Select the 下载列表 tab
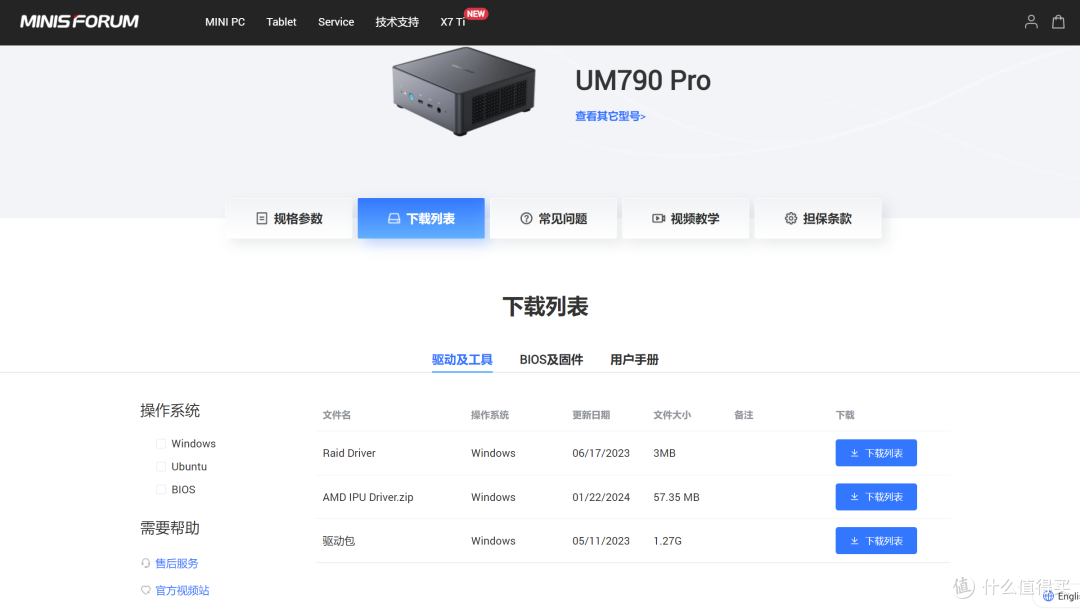1080x609 pixels. 421,218
